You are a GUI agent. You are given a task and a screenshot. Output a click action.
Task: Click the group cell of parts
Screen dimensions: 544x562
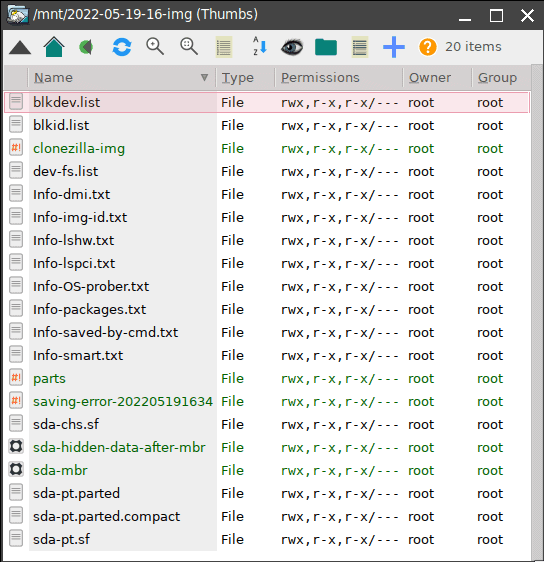(490, 379)
